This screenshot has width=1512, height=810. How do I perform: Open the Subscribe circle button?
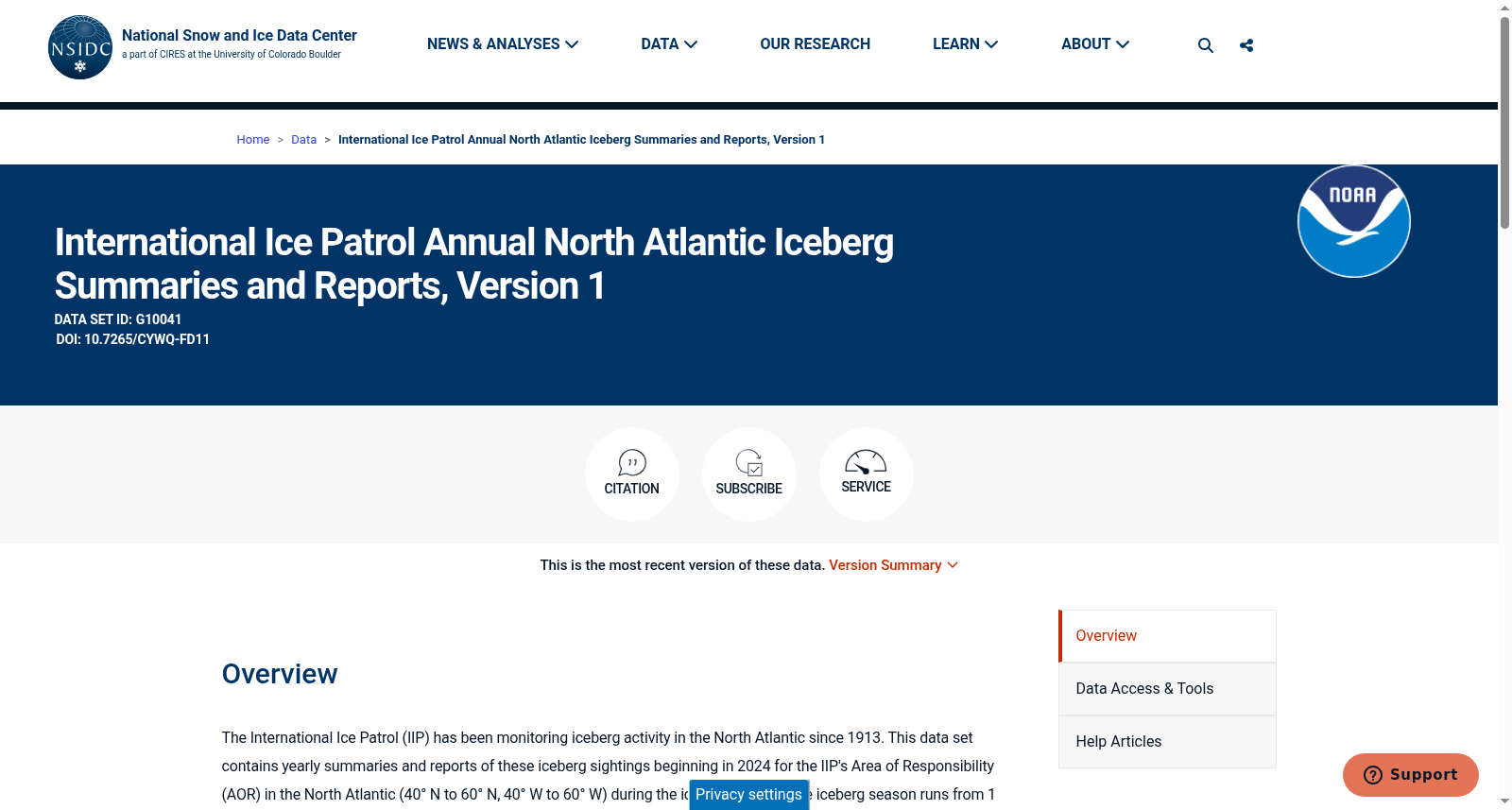click(749, 474)
